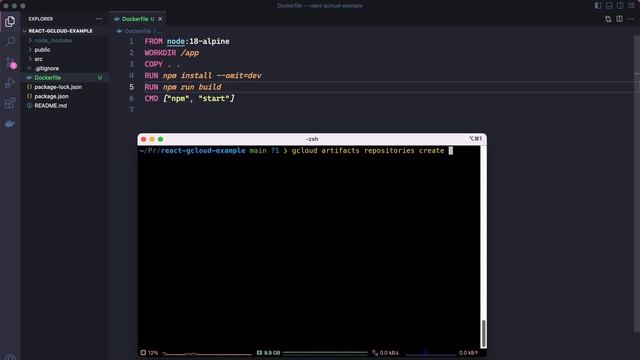The height and width of the screenshot is (360, 640).
Task: Click the VS Code window title text
Action: pyautogui.click(x=320, y=6)
